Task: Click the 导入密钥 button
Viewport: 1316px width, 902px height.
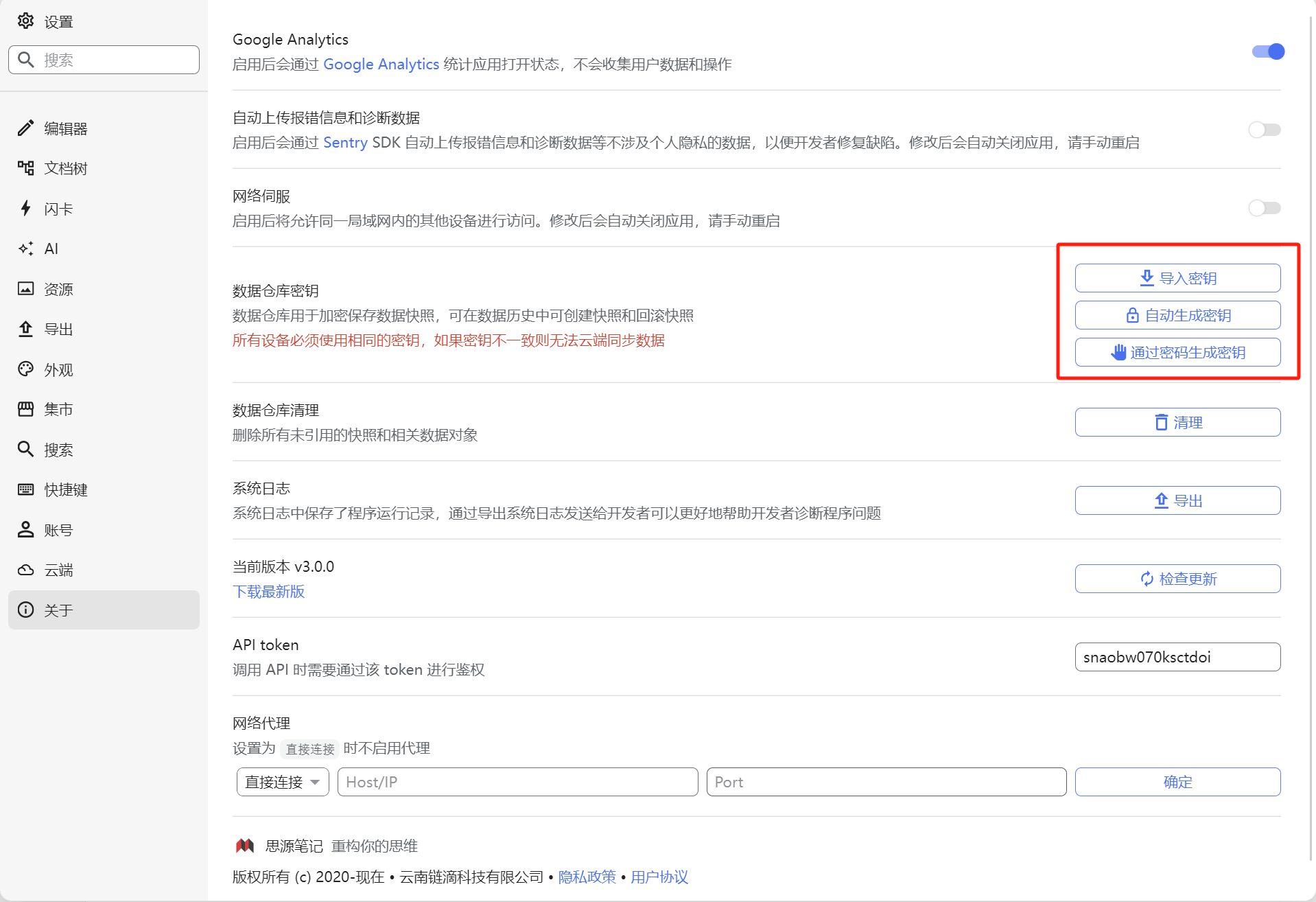Action: coord(1177,278)
